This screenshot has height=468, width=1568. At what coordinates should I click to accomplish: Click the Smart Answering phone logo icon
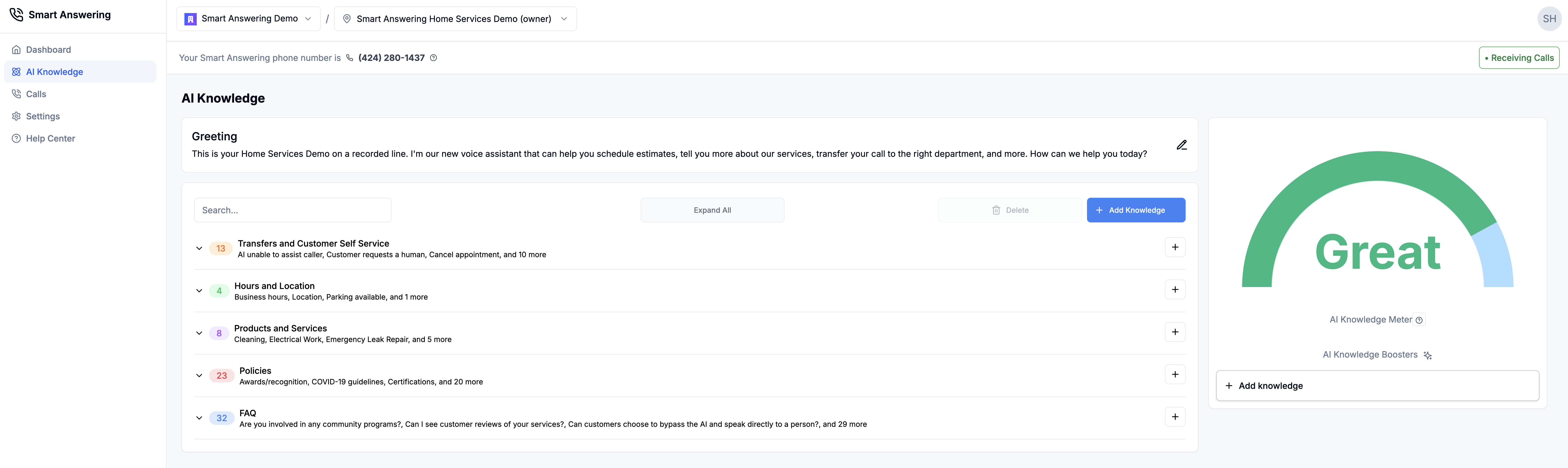(x=17, y=14)
